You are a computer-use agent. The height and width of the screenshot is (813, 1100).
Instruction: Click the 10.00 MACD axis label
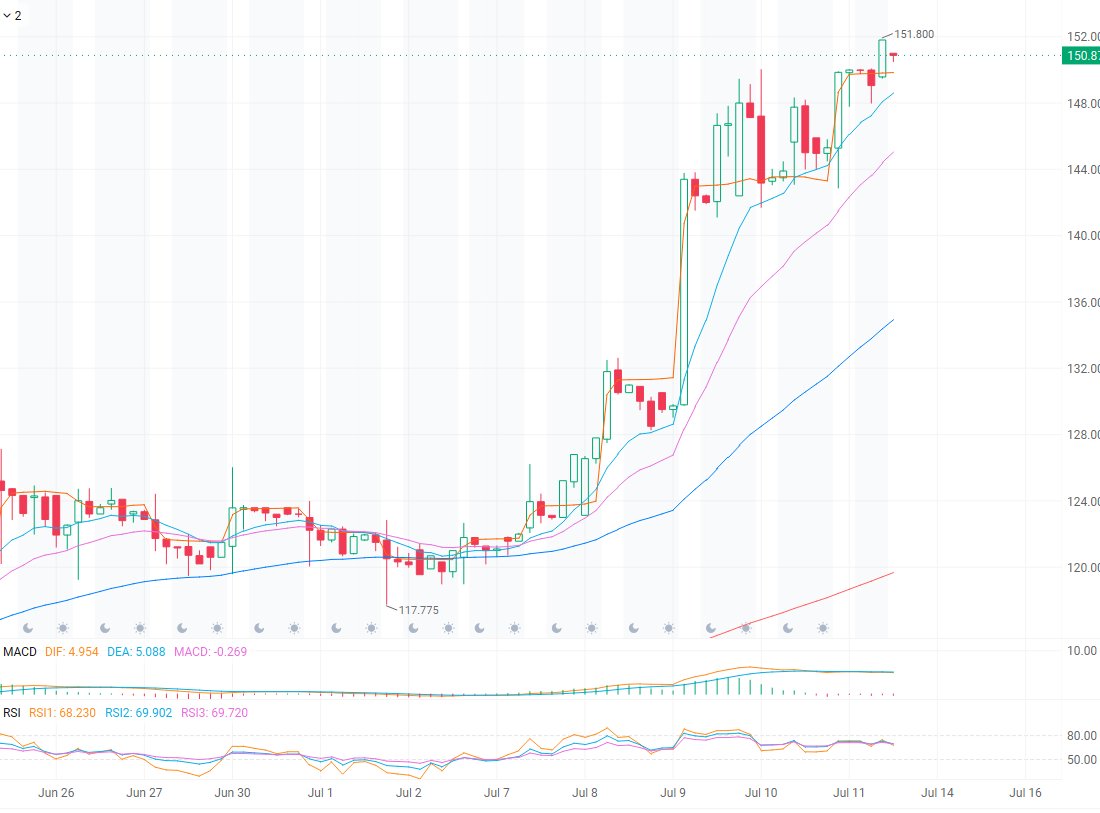(x=1082, y=651)
